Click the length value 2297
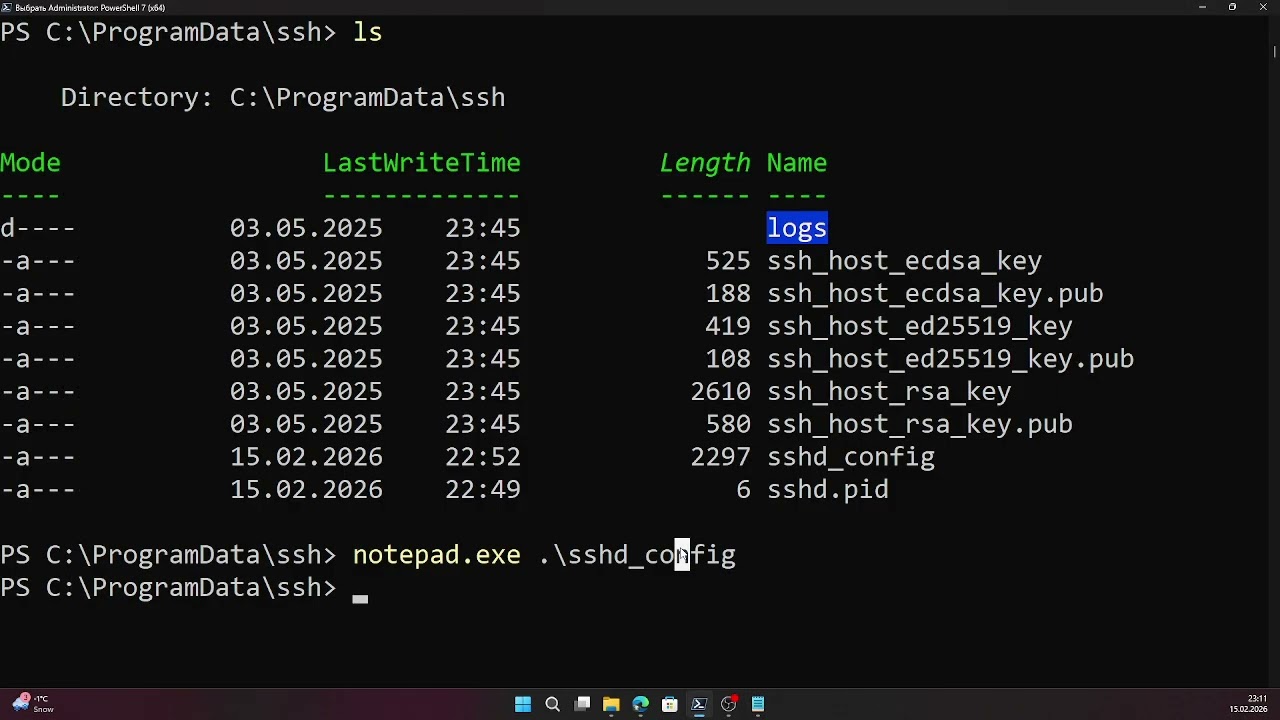 coord(720,457)
